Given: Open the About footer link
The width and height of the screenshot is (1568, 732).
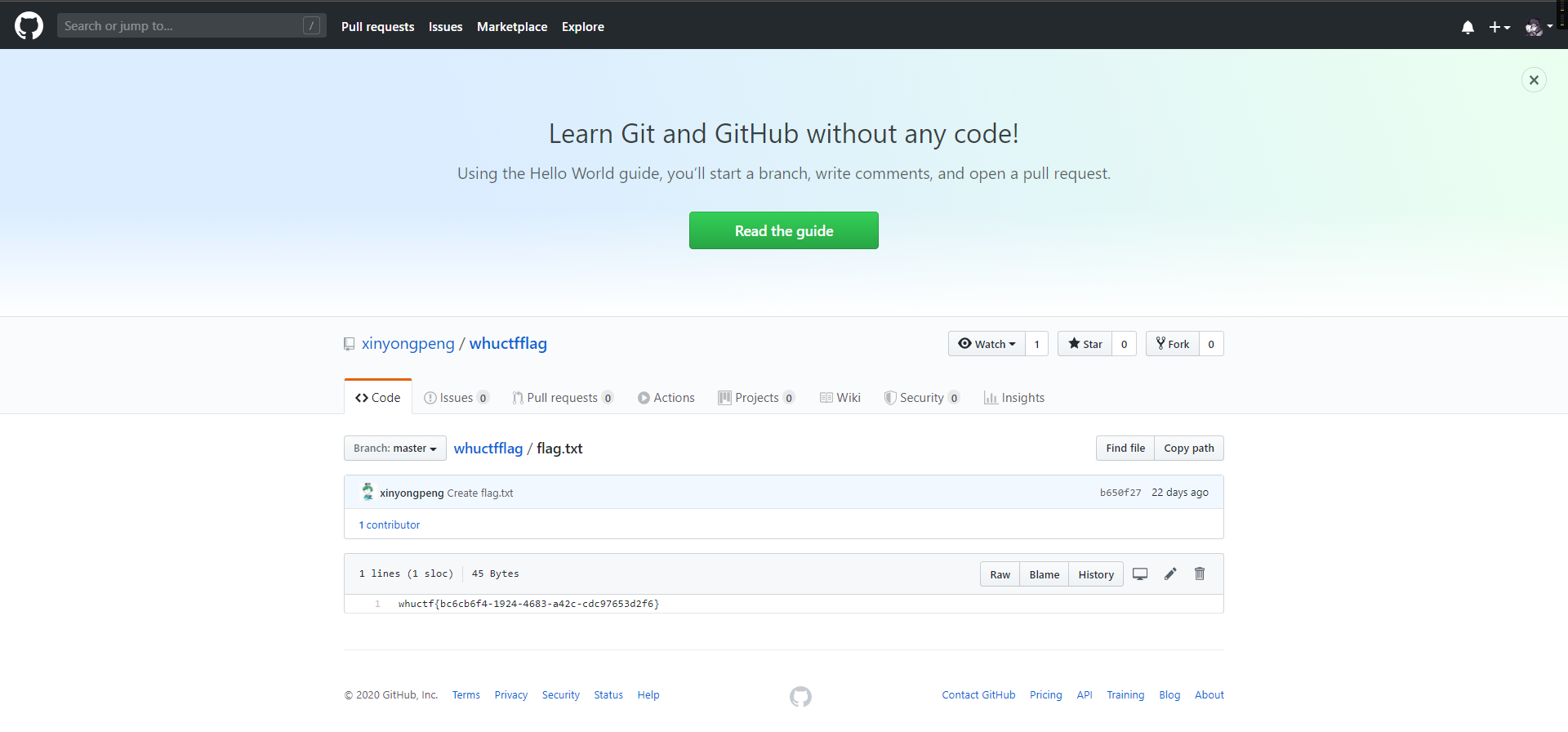Looking at the screenshot, I should [1209, 695].
